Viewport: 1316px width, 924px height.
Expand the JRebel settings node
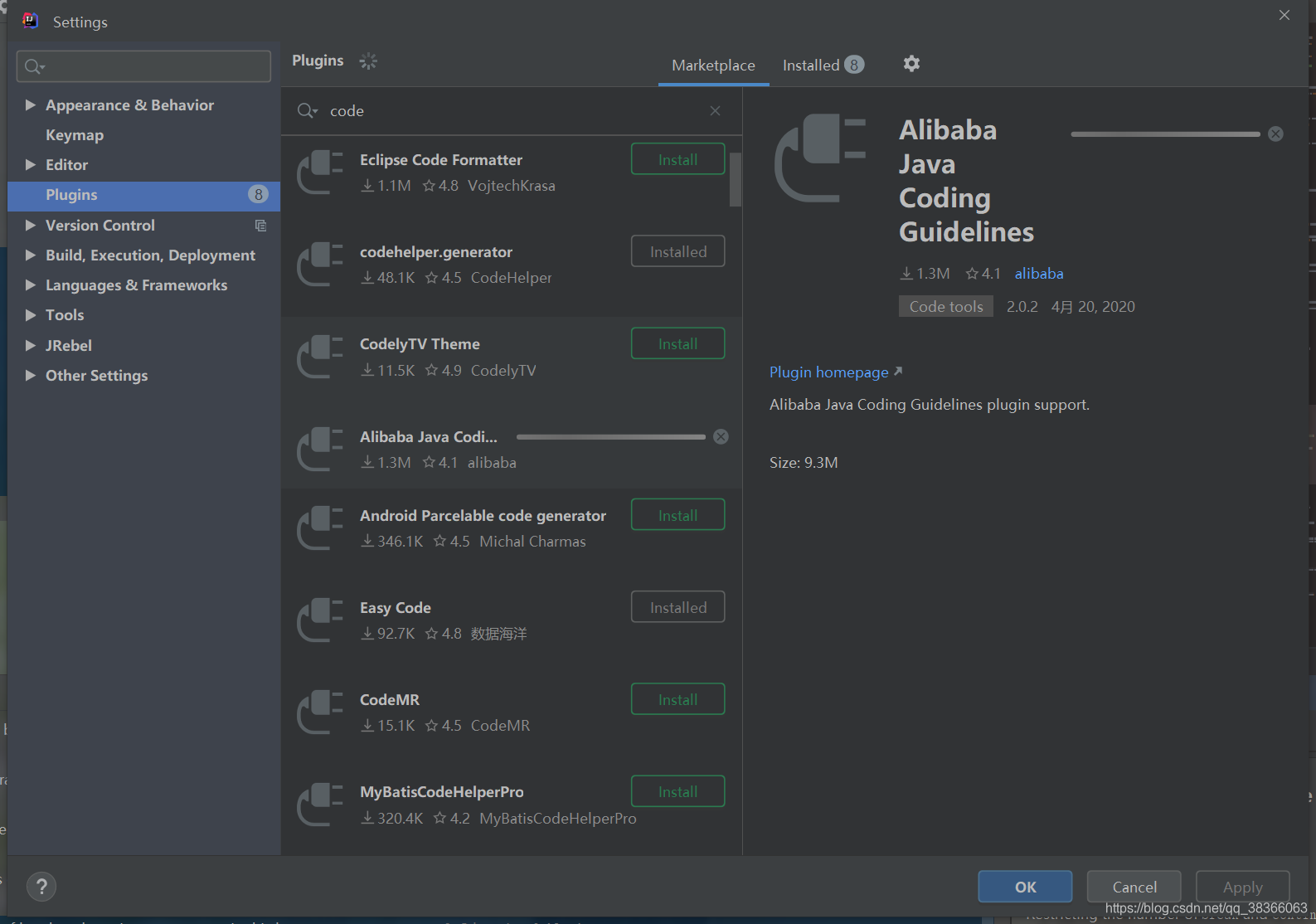tap(30, 346)
